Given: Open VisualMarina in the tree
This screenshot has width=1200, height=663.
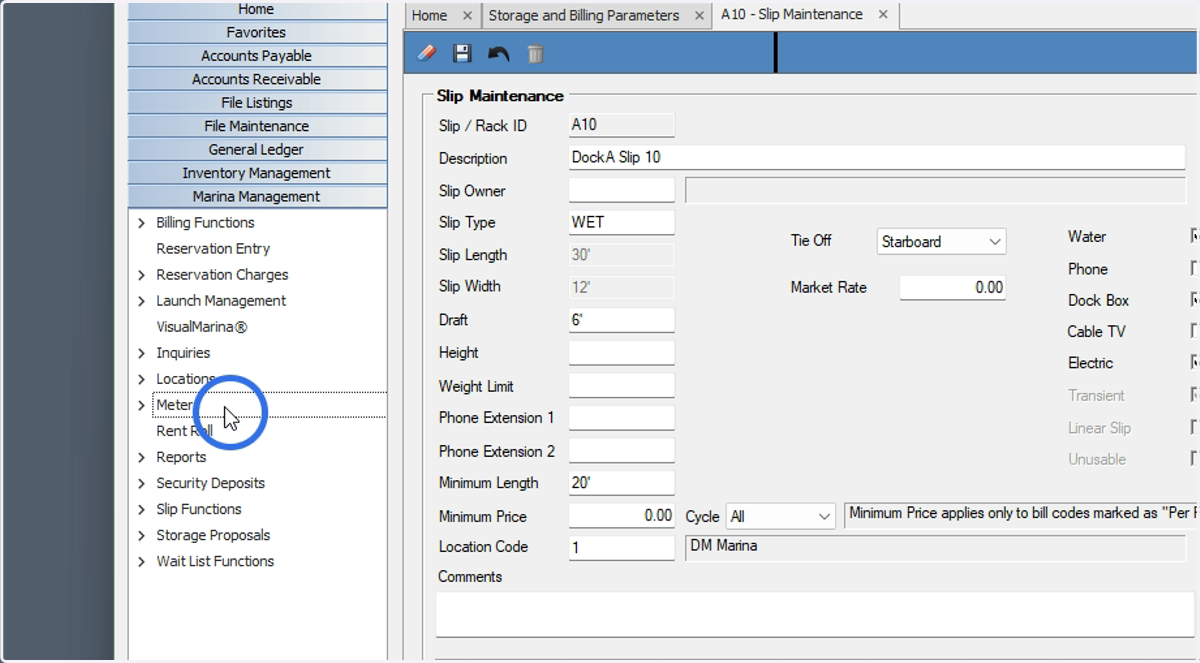Looking at the screenshot, I should click(202, 327).
